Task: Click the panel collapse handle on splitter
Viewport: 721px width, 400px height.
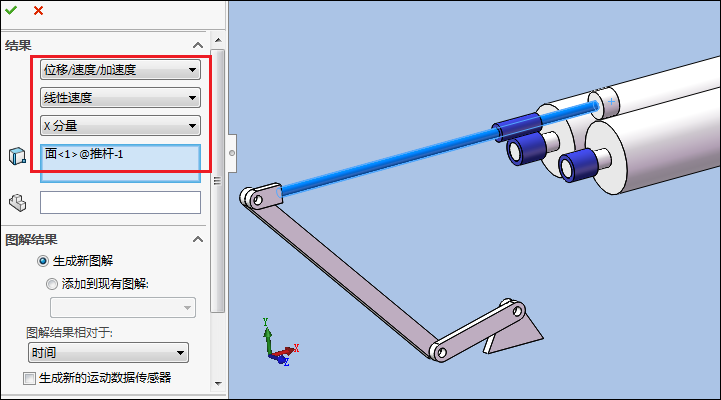Action: (232, 153)
